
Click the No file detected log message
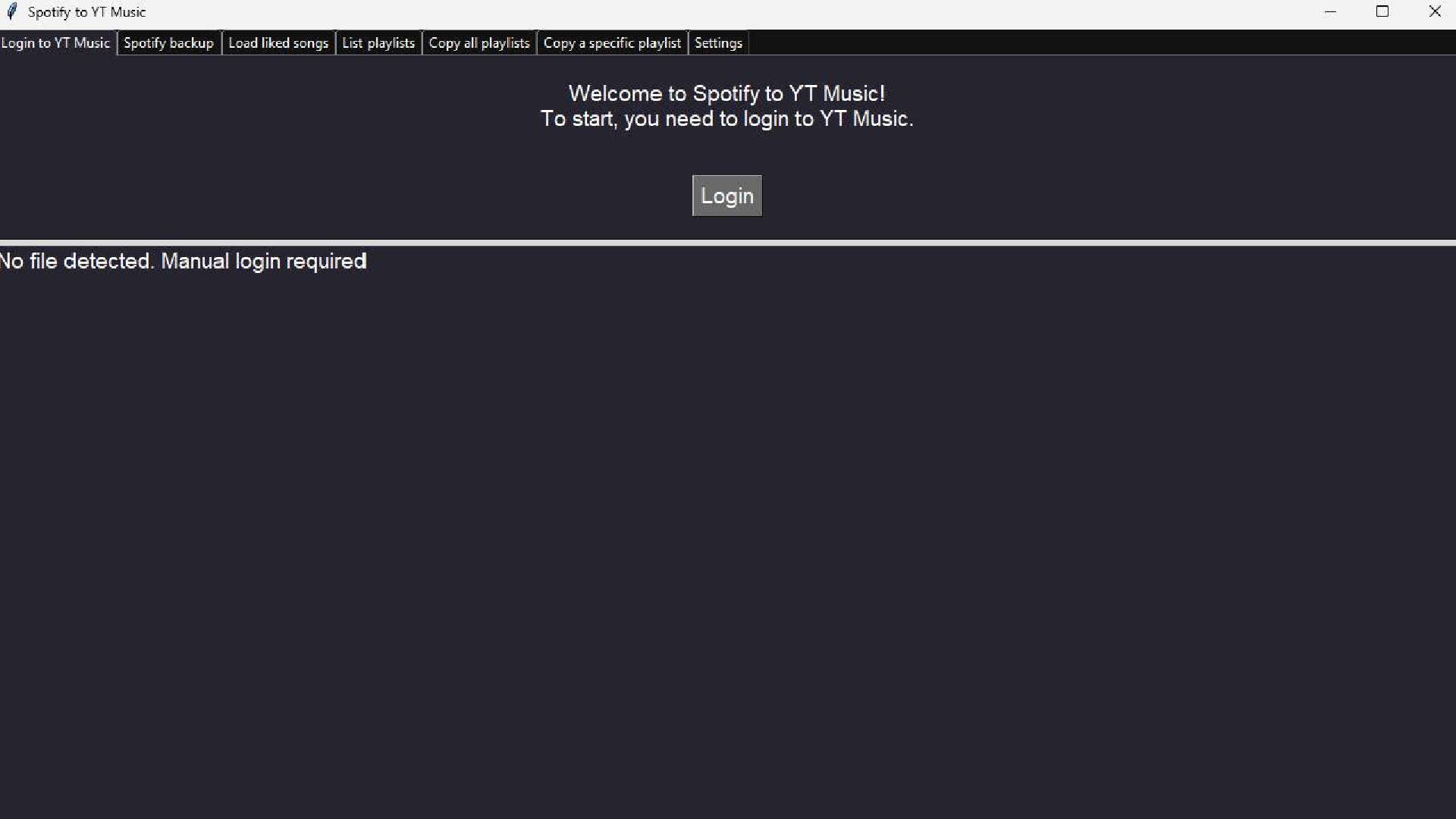(x=184, y=261)
